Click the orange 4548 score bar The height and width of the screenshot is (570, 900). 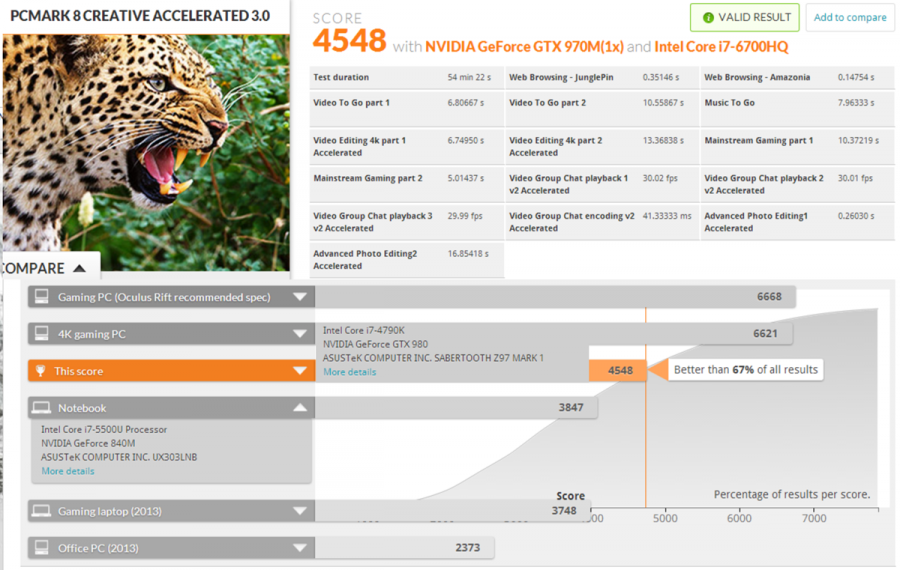[x=618, y=371]
